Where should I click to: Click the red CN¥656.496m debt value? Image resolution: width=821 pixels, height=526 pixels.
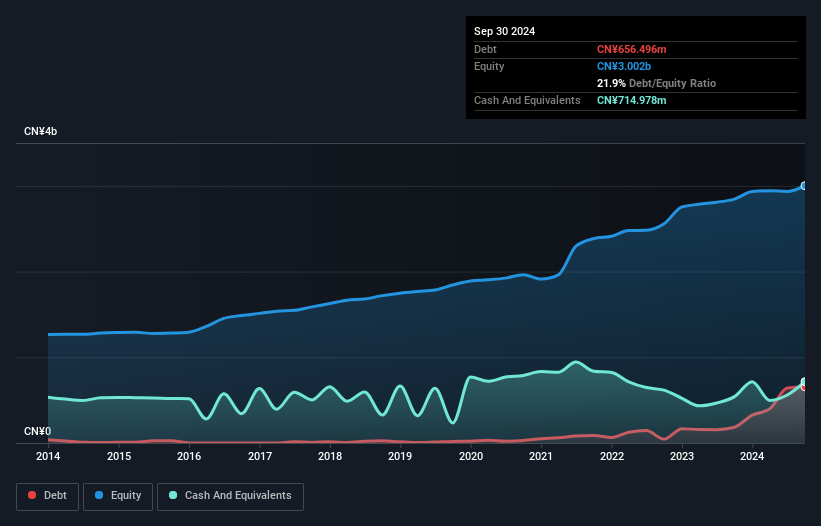click(631, 49)
